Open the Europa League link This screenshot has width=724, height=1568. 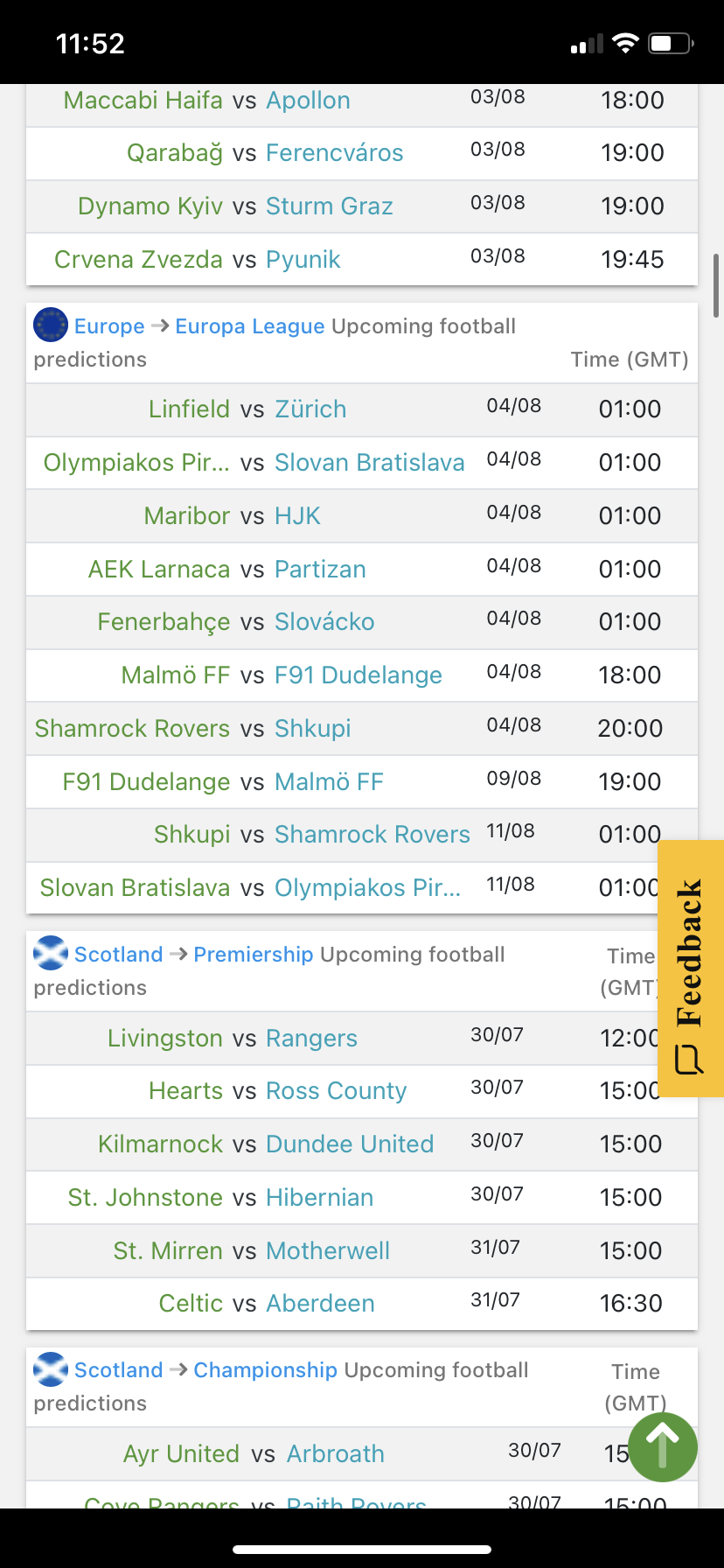pos(250,326)
